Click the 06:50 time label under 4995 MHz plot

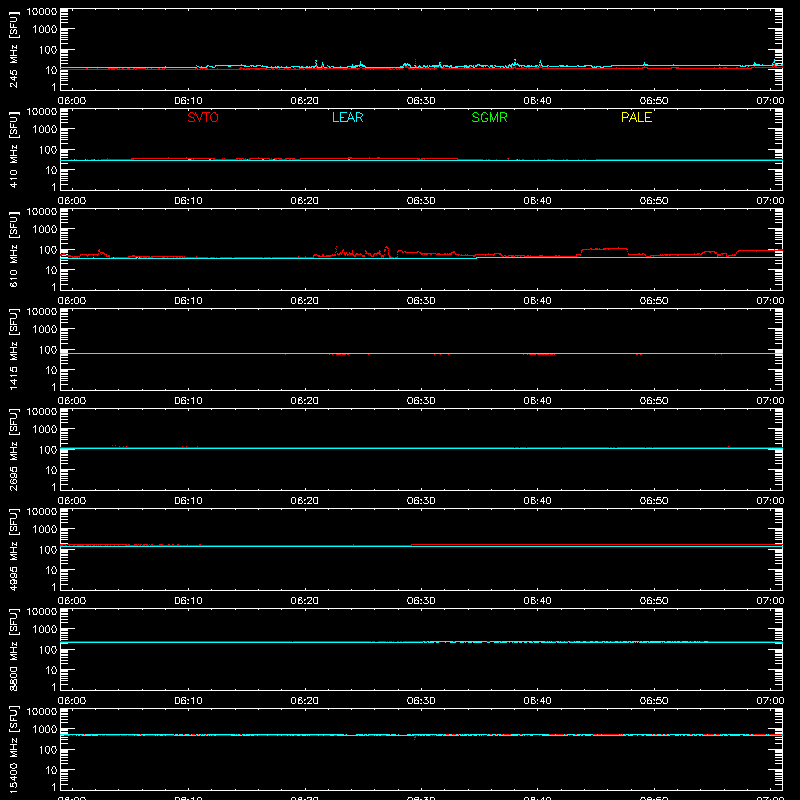click(x=654, y=601)
